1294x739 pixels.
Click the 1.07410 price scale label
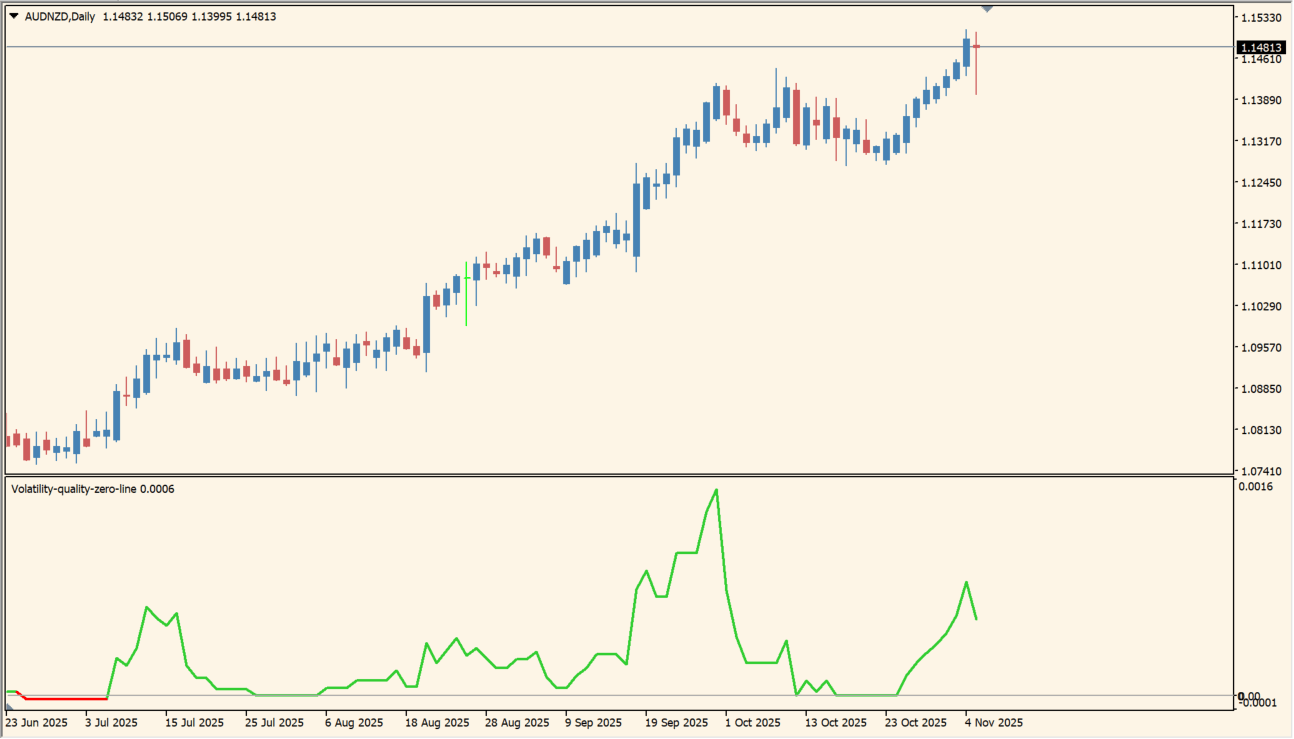(1260, 471)
